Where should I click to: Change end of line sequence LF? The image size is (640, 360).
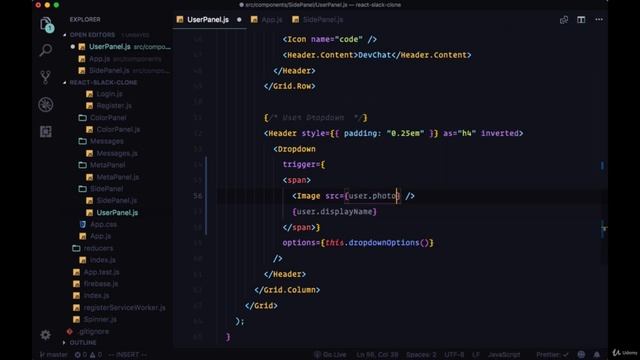pyautogui.click(x=476, y=355)
